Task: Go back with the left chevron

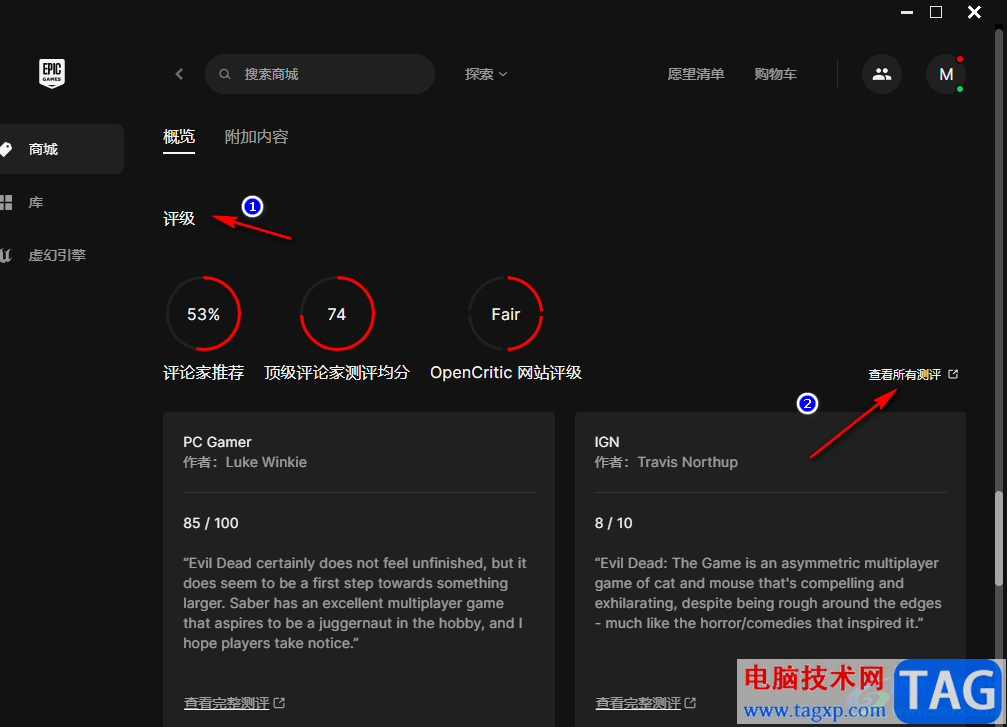Action: coord(179,74)
